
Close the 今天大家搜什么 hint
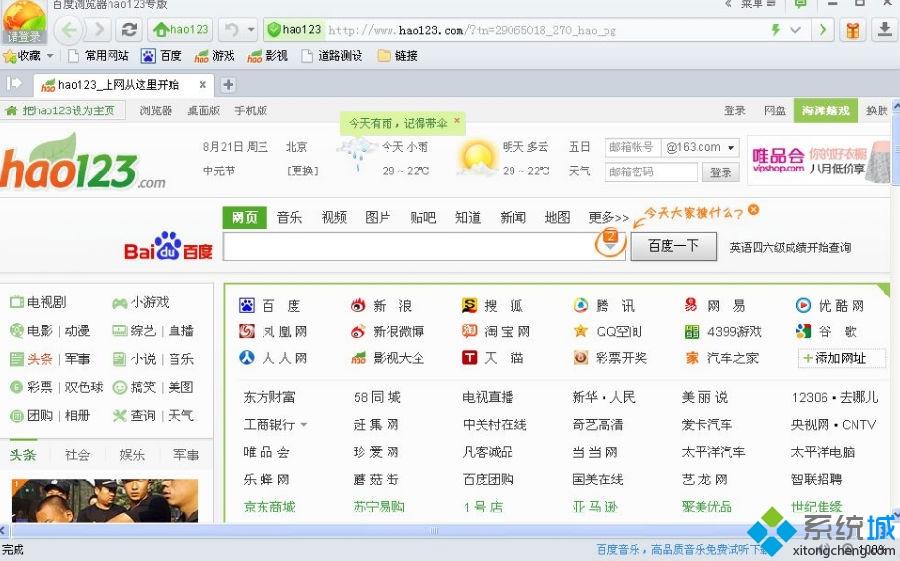[x=753, y=210]
